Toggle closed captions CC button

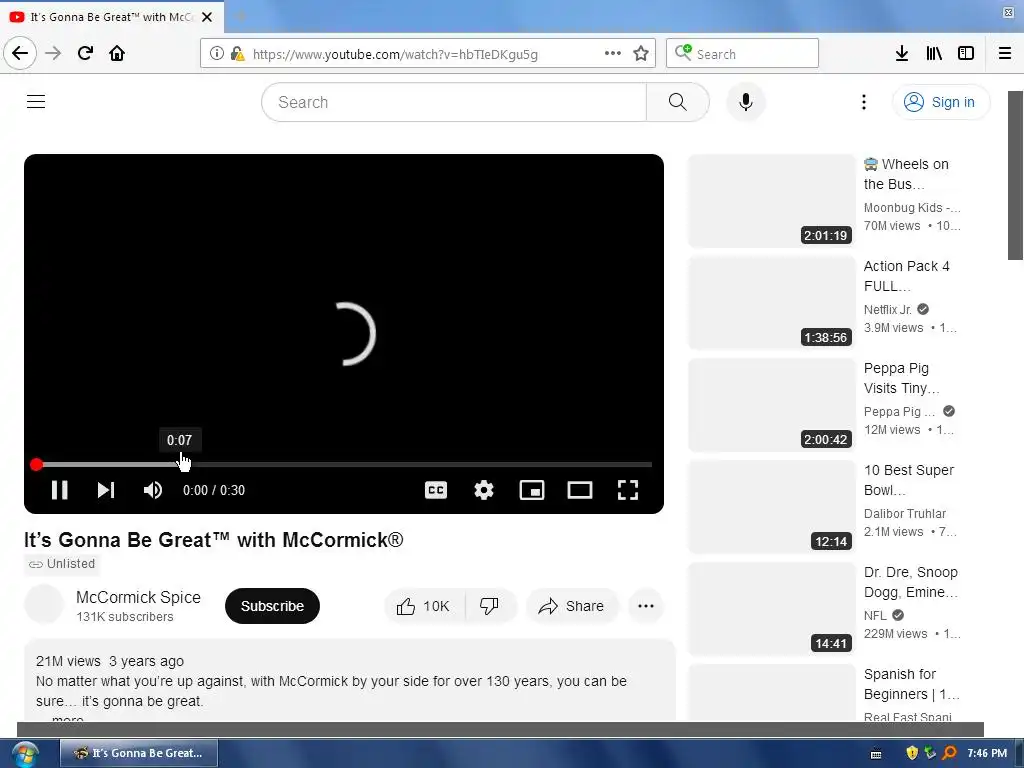click(436, 490)
